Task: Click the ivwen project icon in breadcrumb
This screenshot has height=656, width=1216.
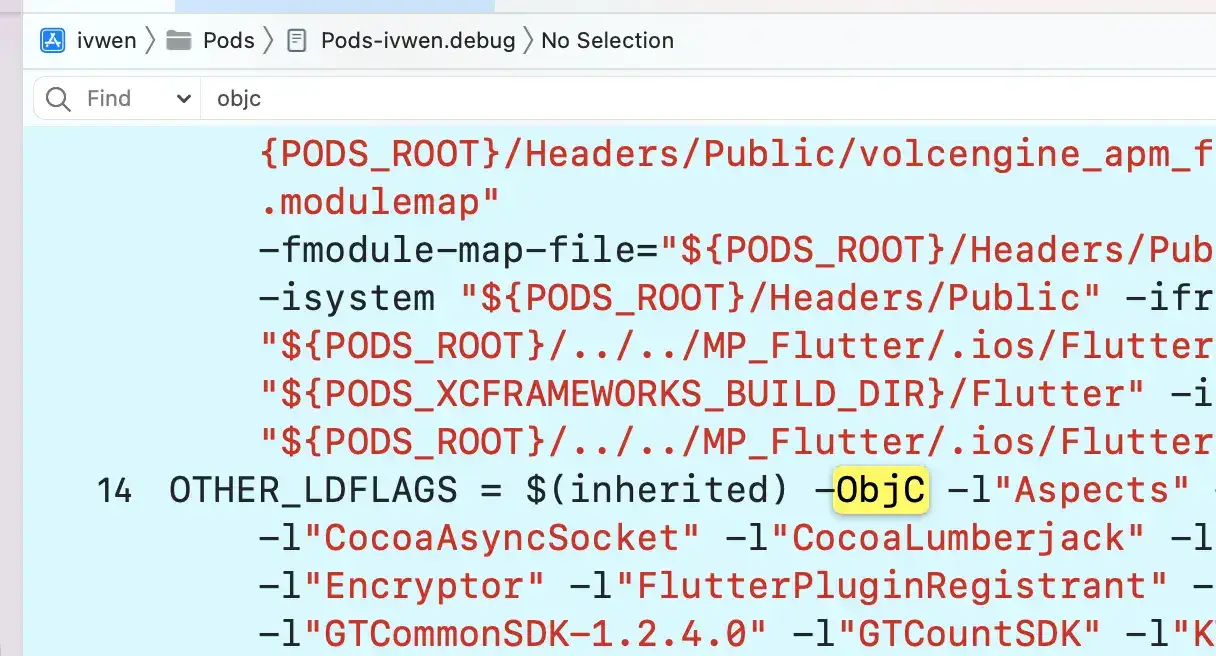Action: click(52, 41)
